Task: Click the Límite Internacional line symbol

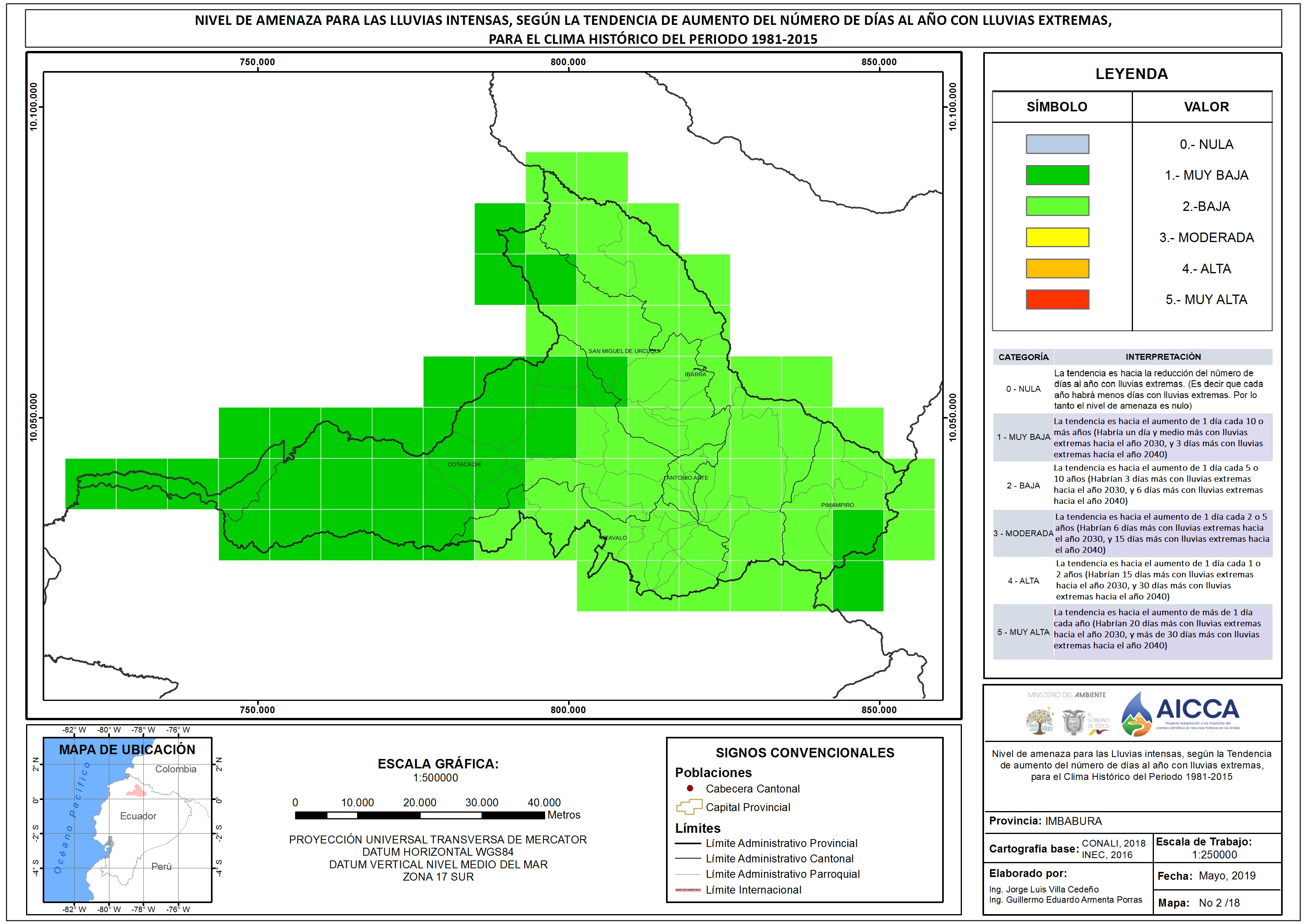Action: [x=687, y=889]
